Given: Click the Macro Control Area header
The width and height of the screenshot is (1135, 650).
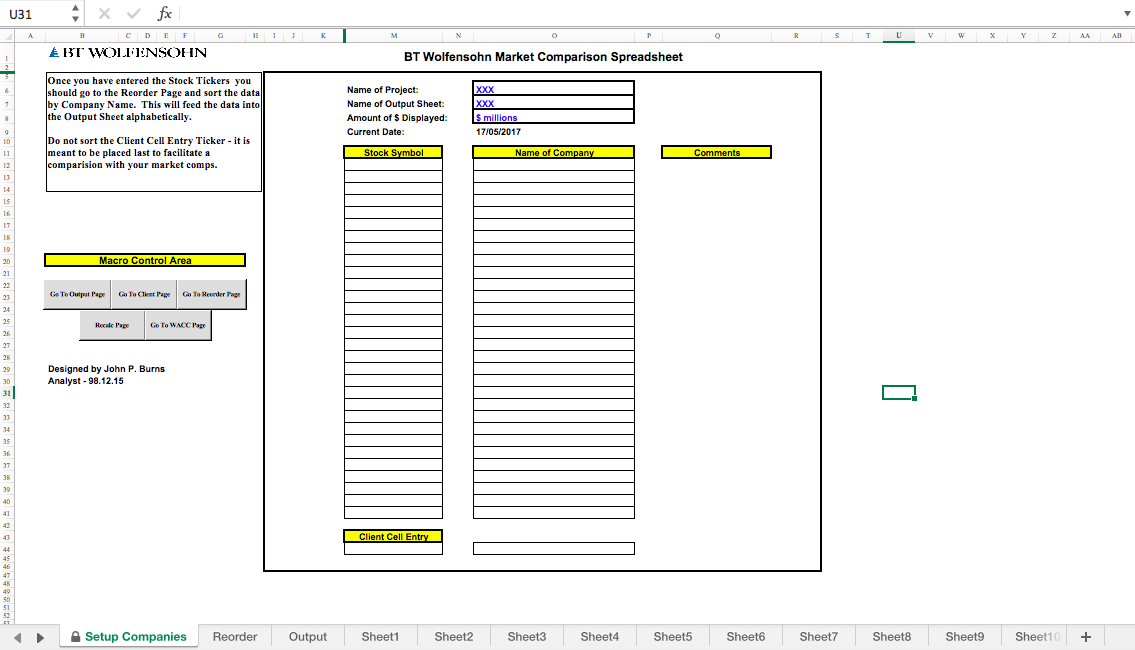Looking at the screenshot, I should [145, 261].
